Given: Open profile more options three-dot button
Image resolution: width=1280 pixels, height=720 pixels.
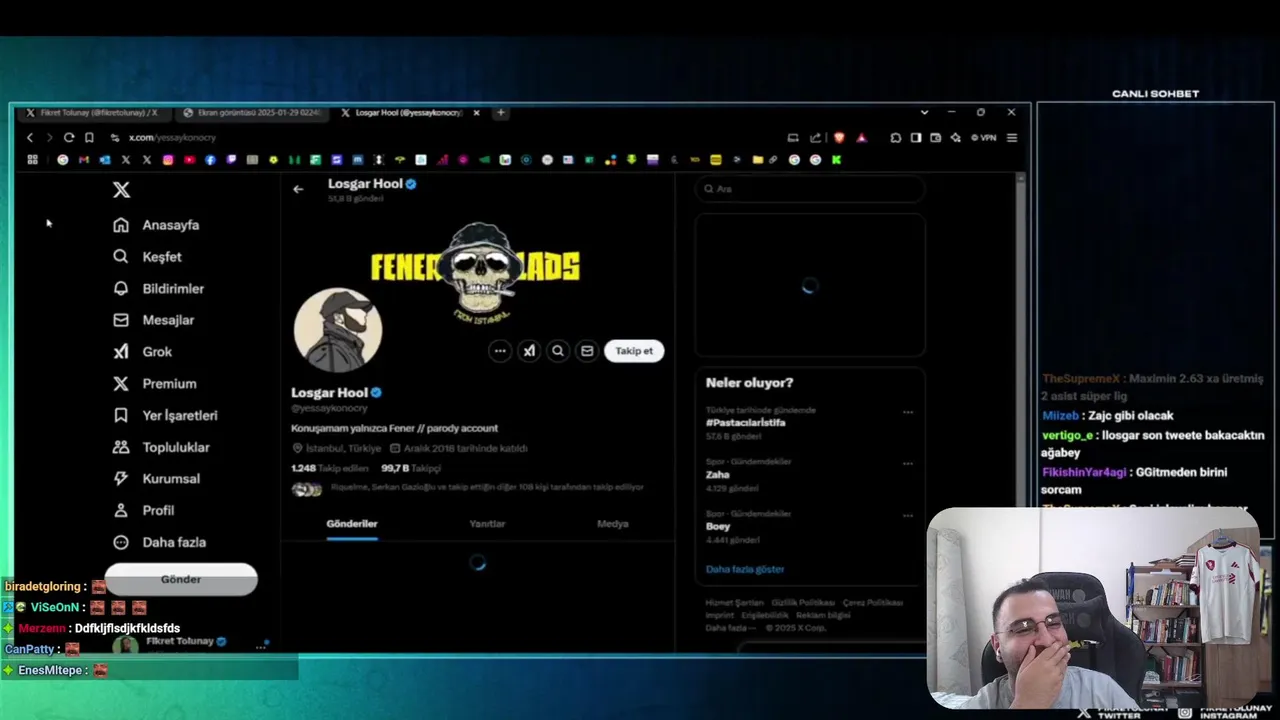Looking at the screenshot, I should click(x=500, y=351).
